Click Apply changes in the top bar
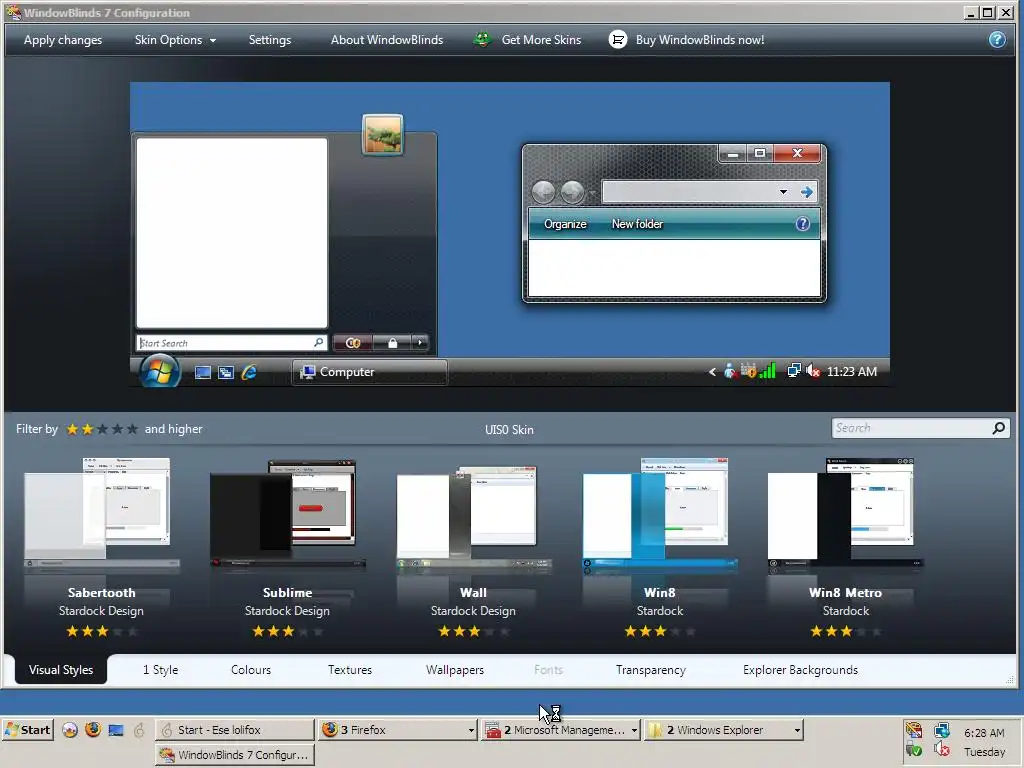Viewport: 1024px width, 768px height. pos(63,40)
